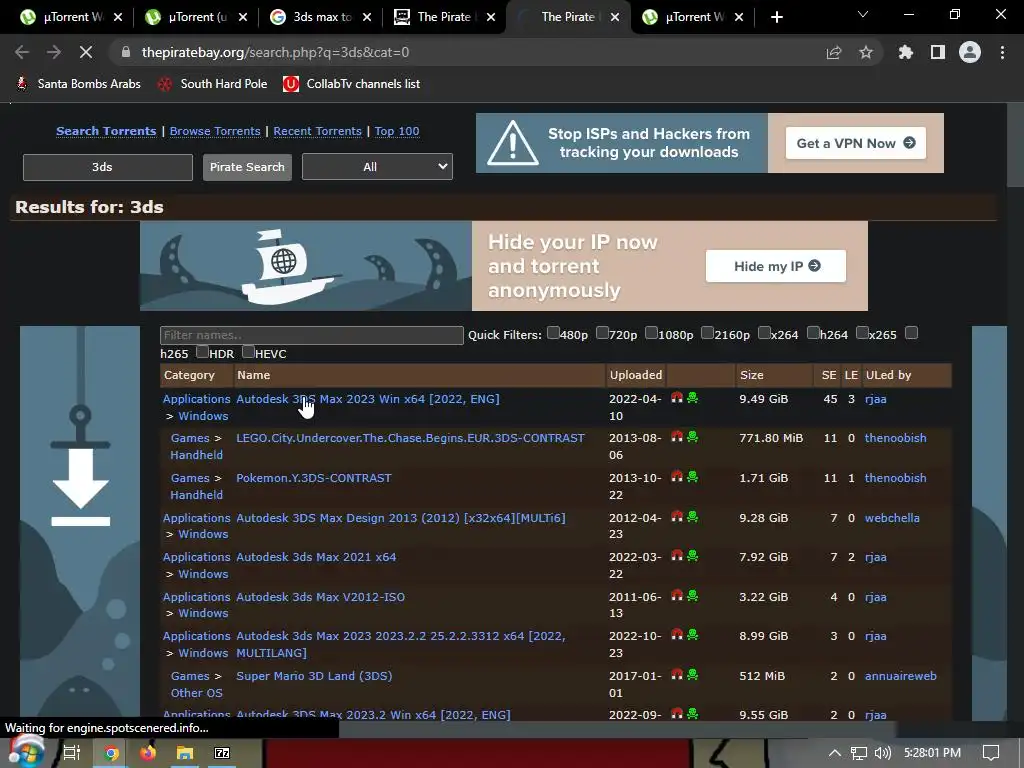Open a new browser tab
The width and height of the screenshot is (1024, 768).
tap(776, 17)
